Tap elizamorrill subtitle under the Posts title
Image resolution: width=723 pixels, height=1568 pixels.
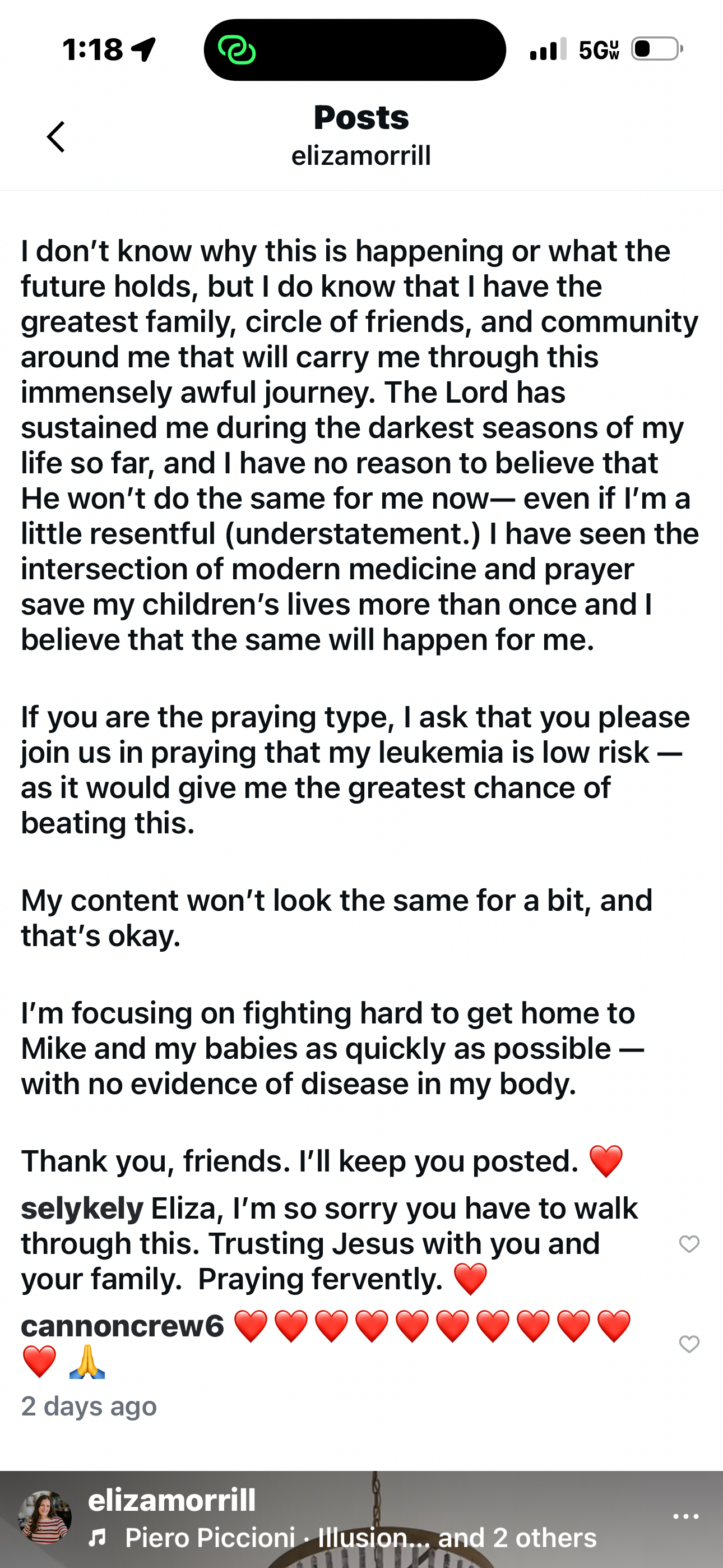361,156
